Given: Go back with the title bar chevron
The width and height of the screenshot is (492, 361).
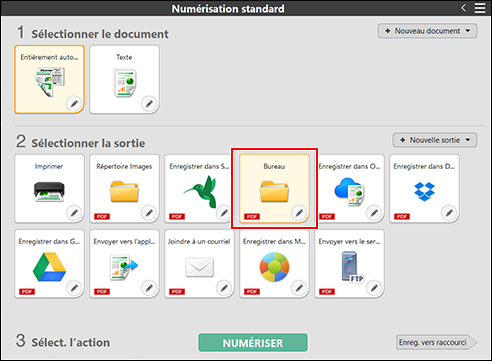Looking at the screenshot, I should (x=463, y=8).
